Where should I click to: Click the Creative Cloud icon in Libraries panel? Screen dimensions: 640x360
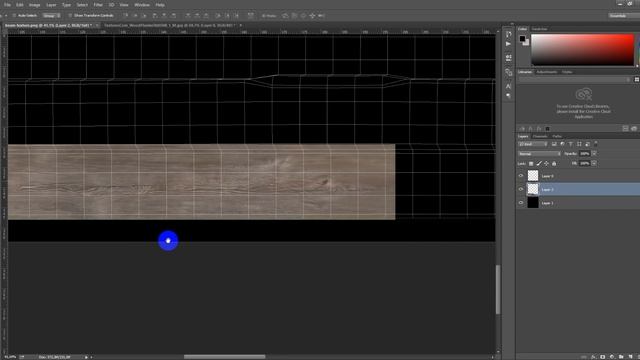pos(584,95)
